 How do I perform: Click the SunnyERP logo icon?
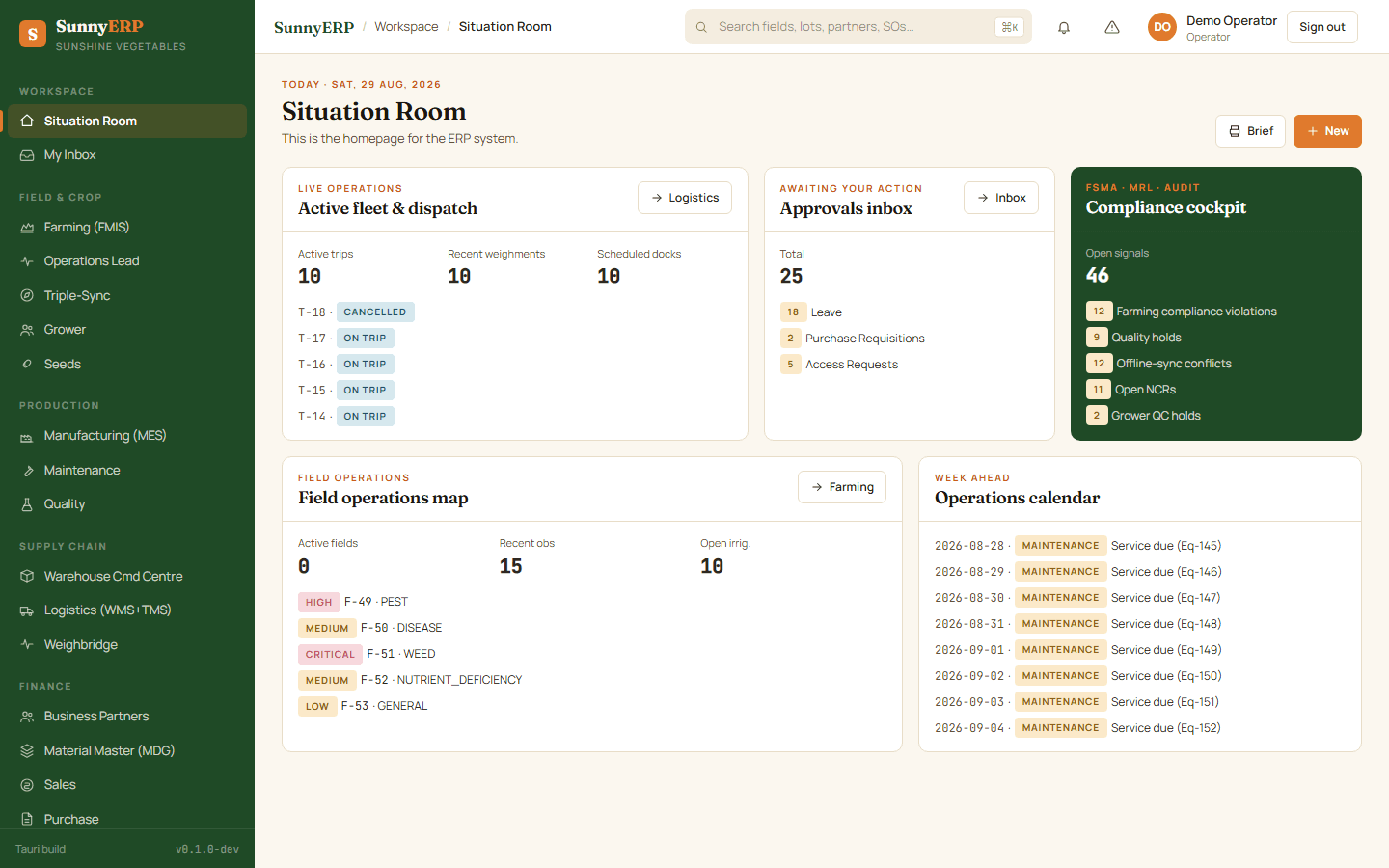click(x=33, y=35)
